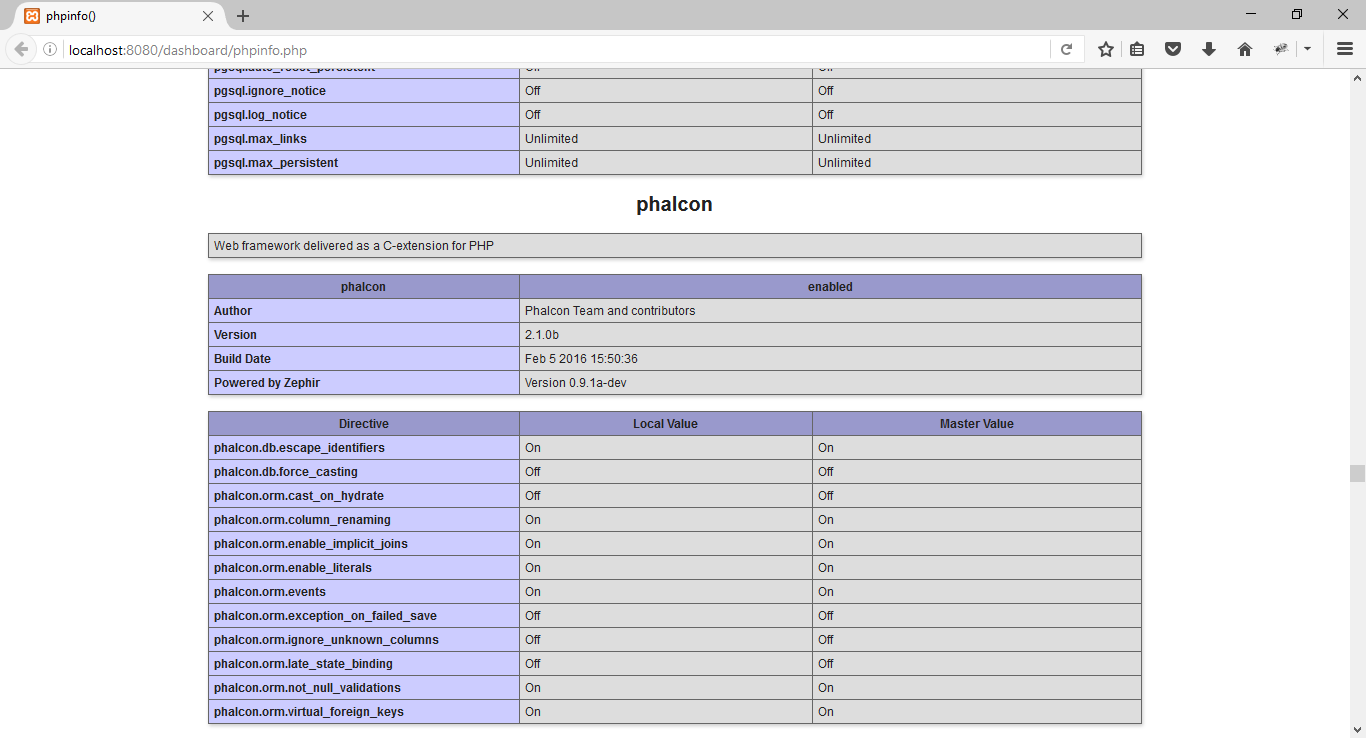This screenshot has width=1366, height=738.
Task: Minimize the browser window
Action: pyautogui.click(x=1251, y=14)
